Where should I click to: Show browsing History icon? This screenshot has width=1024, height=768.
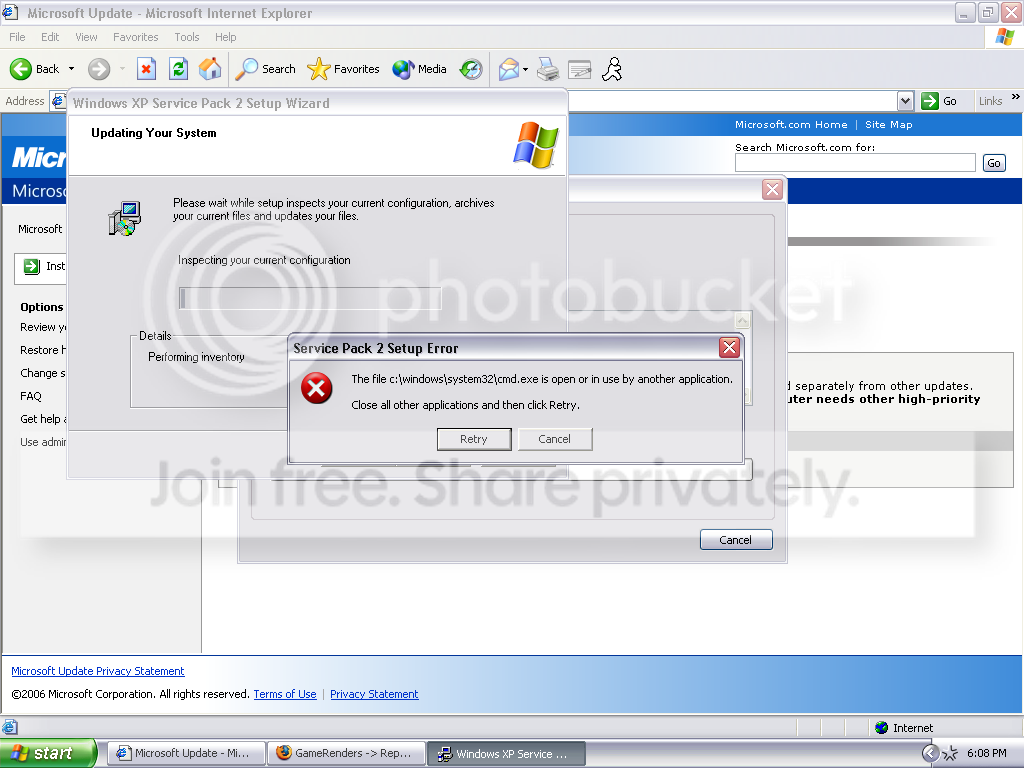471,69
